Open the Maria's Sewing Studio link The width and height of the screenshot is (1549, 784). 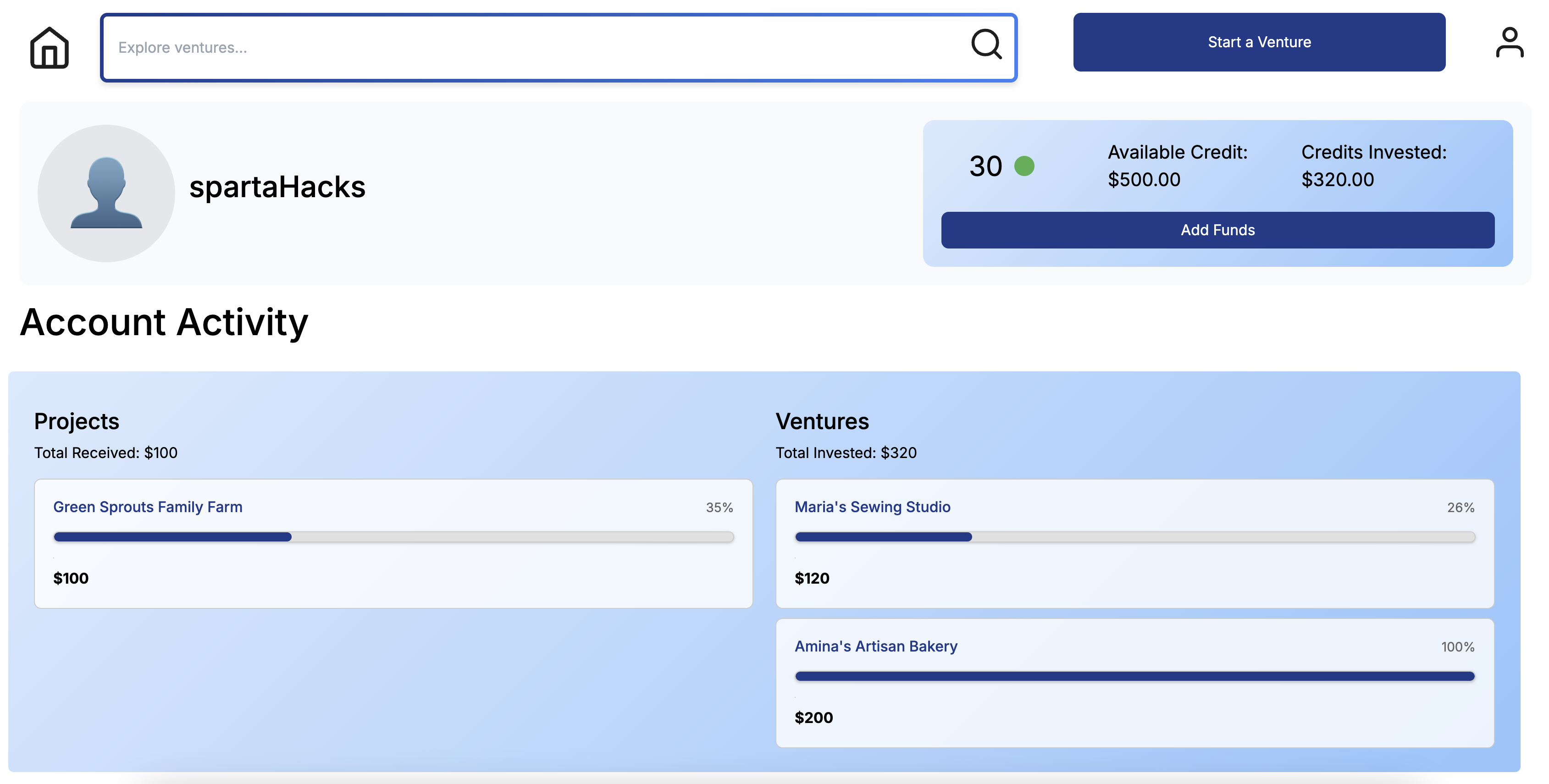point(872,507)
